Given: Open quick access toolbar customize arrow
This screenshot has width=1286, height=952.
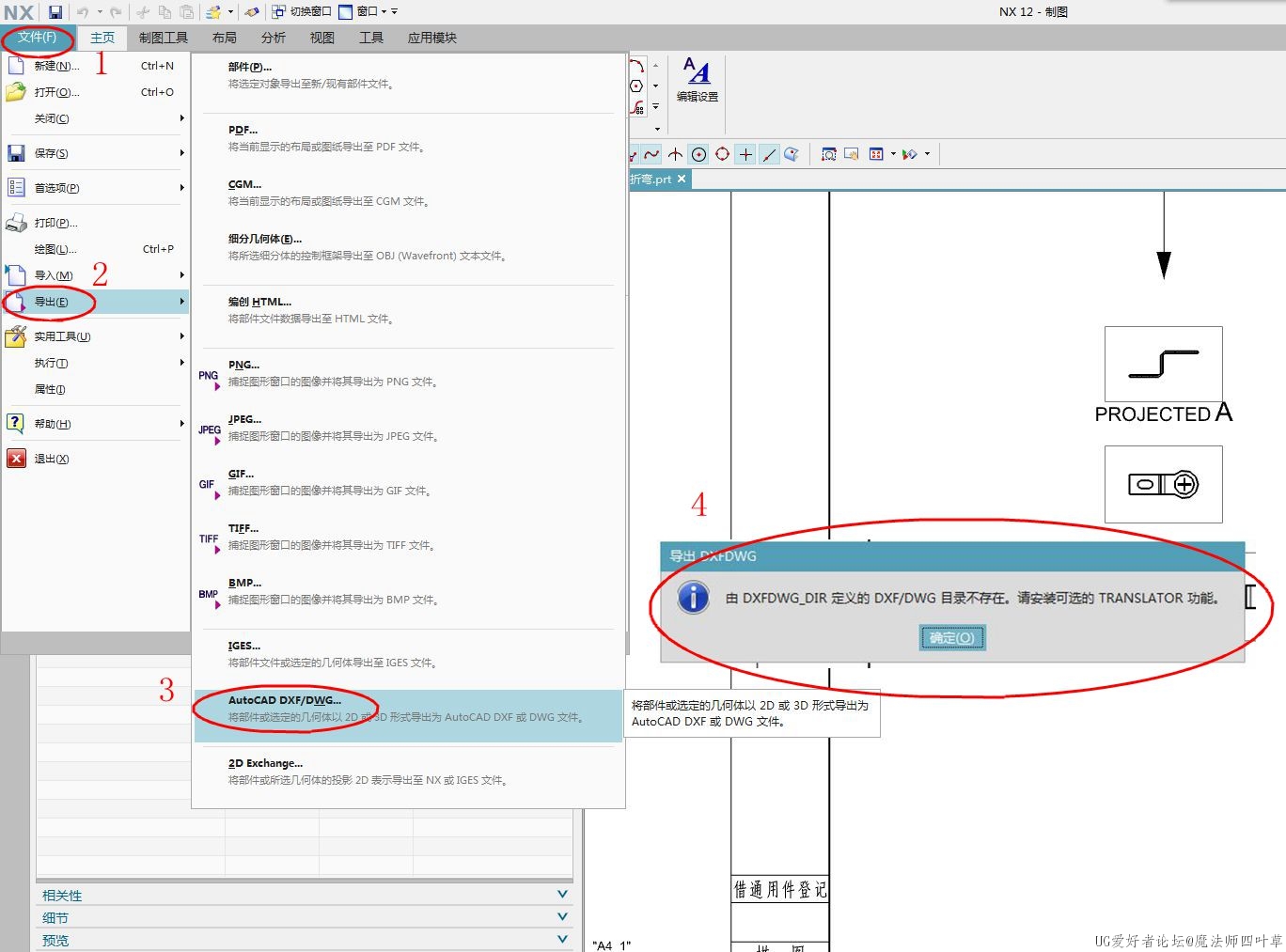Looking at the screenshot, I should [x=395, y=12].
